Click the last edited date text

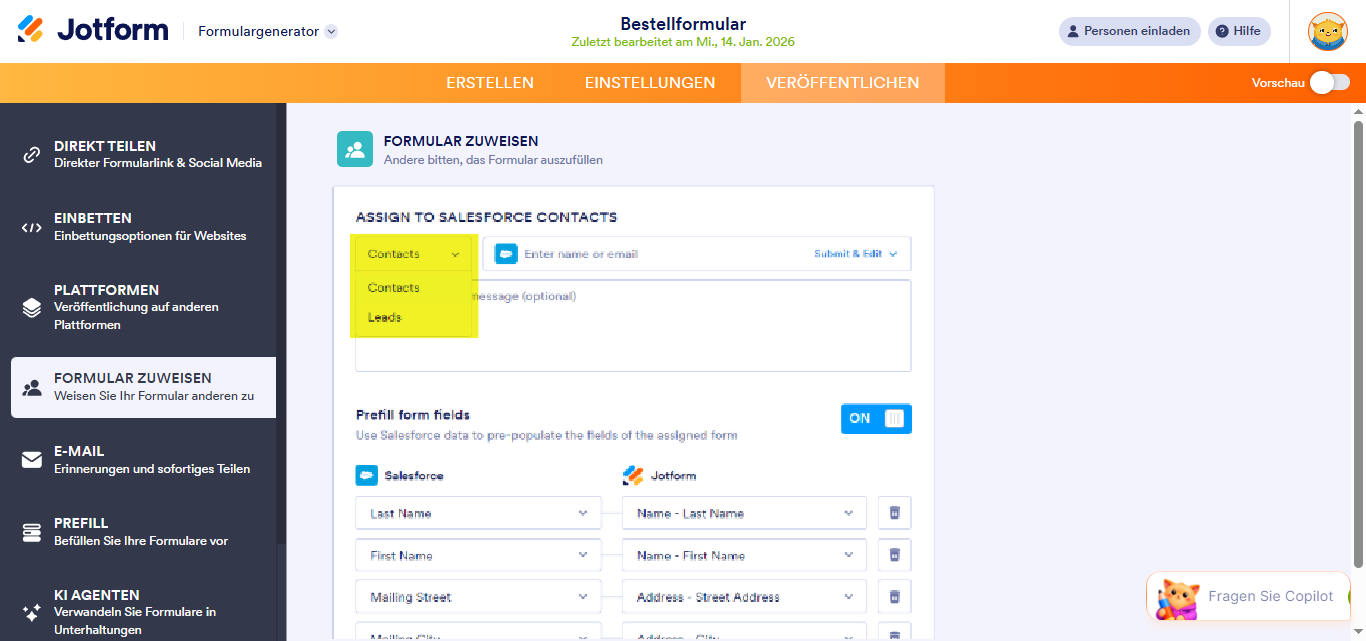pyautogui.click(x=683, y=42)
